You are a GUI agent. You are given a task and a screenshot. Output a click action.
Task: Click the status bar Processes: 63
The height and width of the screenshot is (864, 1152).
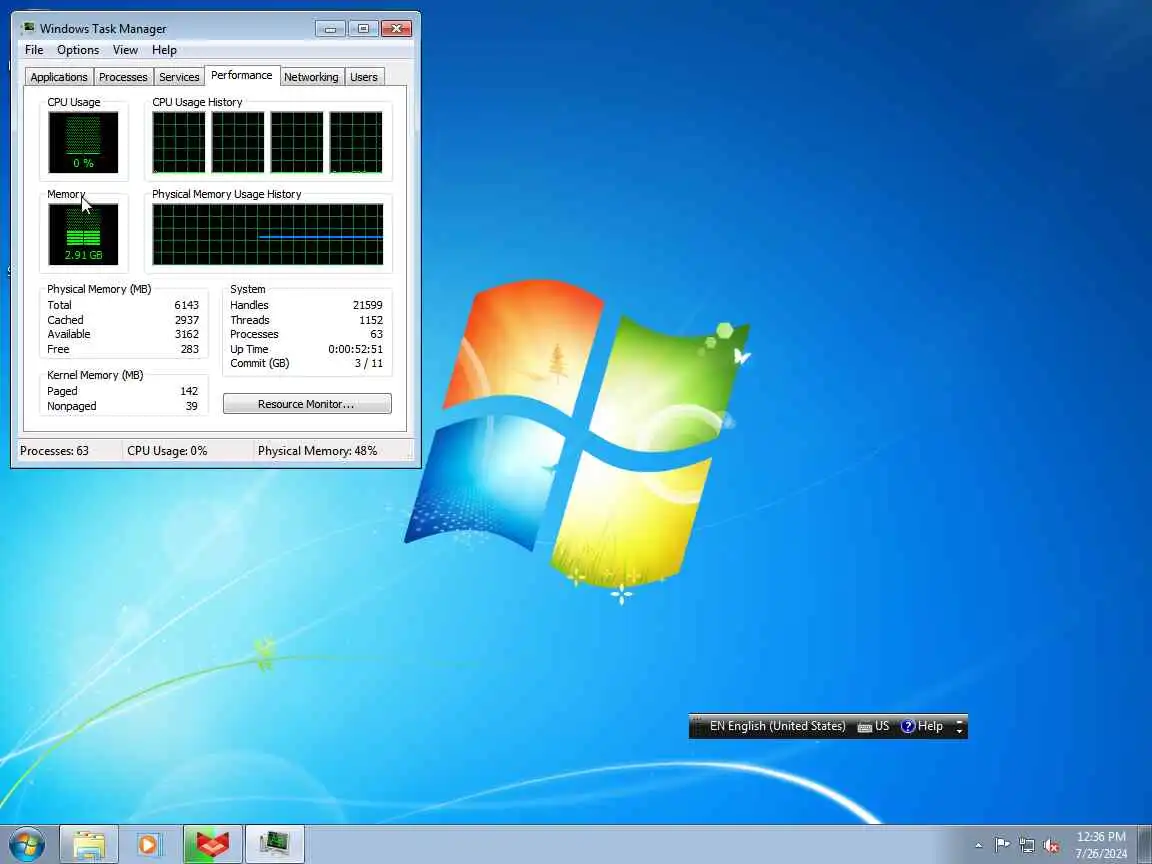pos(54,451)
